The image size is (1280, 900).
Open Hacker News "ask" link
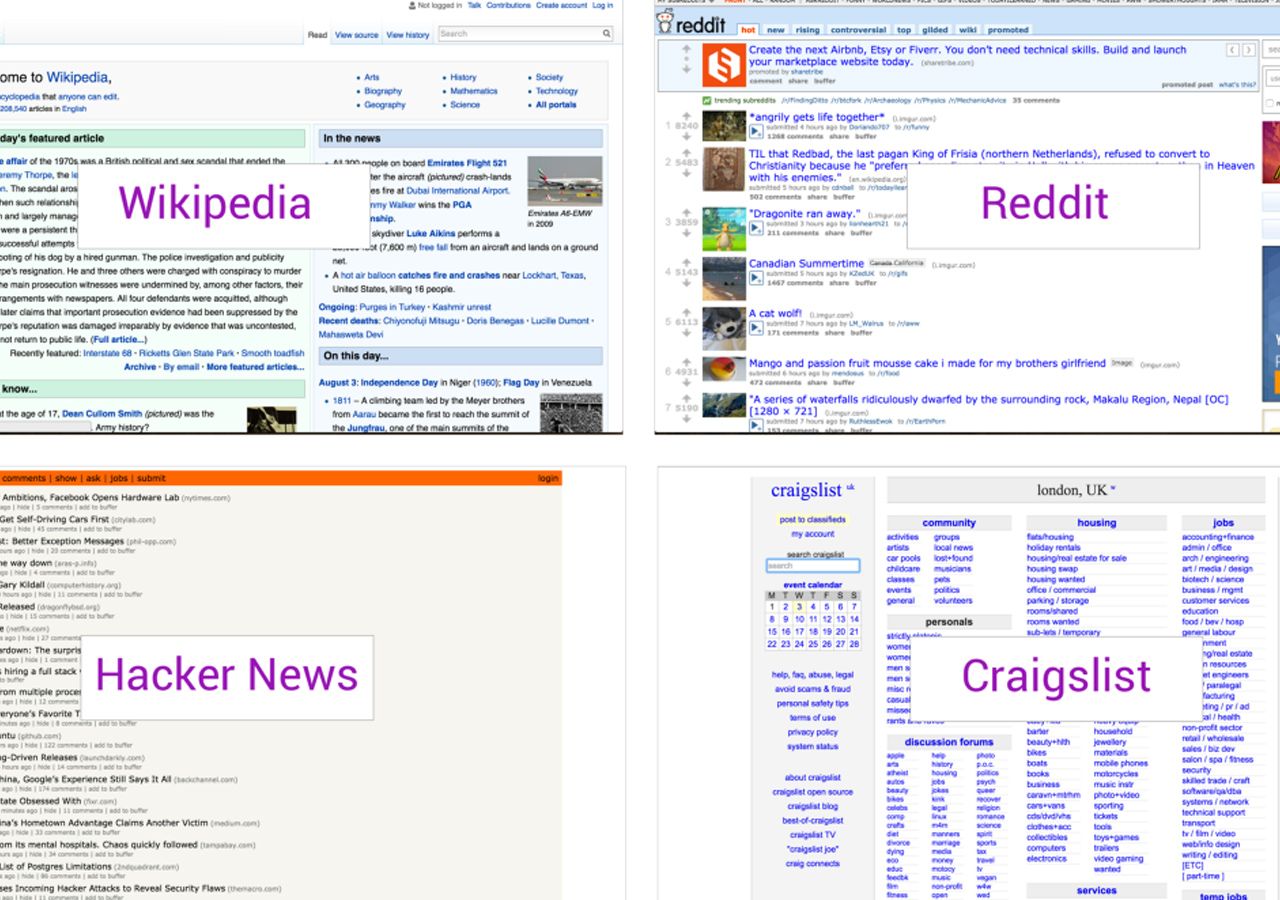tap(93, 479)
